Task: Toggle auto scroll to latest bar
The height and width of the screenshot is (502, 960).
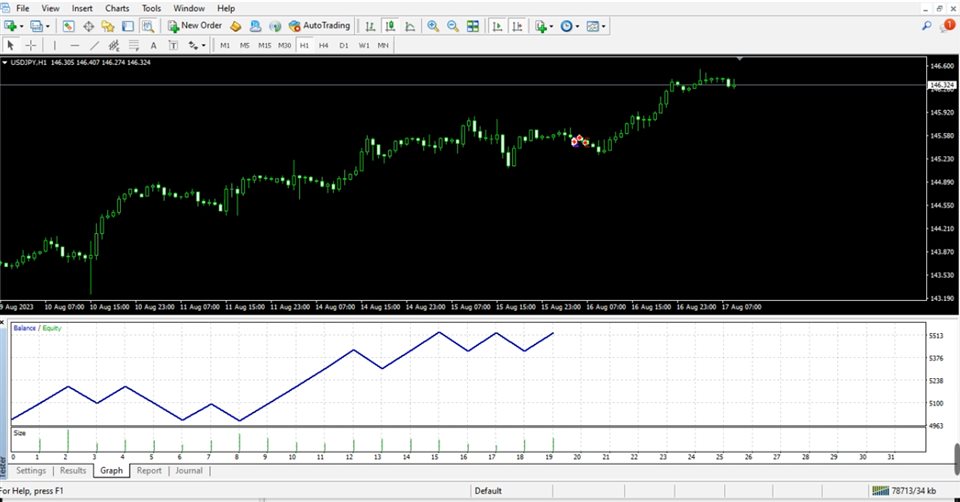Action: (498, 26)
